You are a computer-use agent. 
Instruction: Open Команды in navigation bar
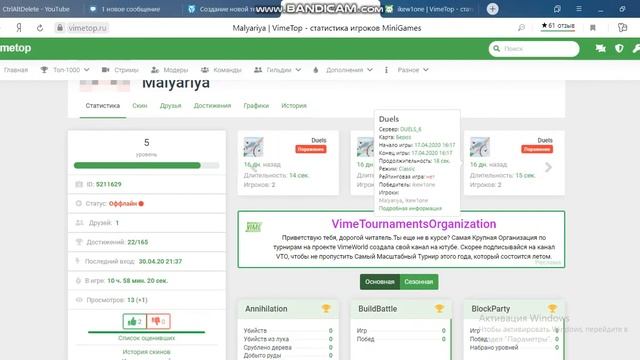pos(221,70)
